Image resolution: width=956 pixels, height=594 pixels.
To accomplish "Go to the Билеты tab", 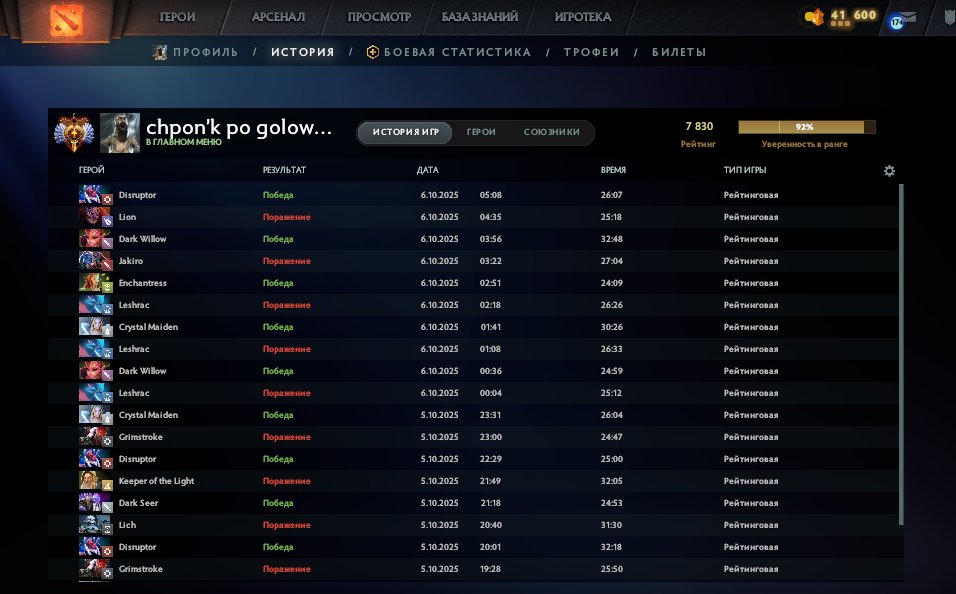I will pos(679,52).
